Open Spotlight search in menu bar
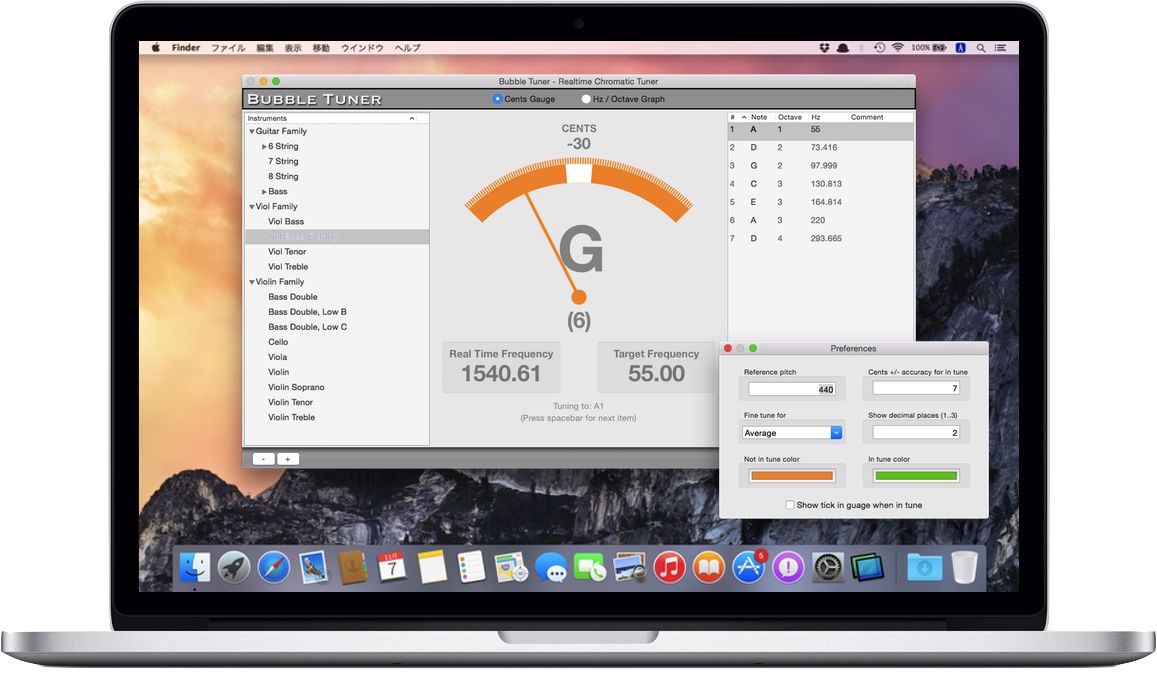Screen dimensions: 1157x677 (981, 48)
